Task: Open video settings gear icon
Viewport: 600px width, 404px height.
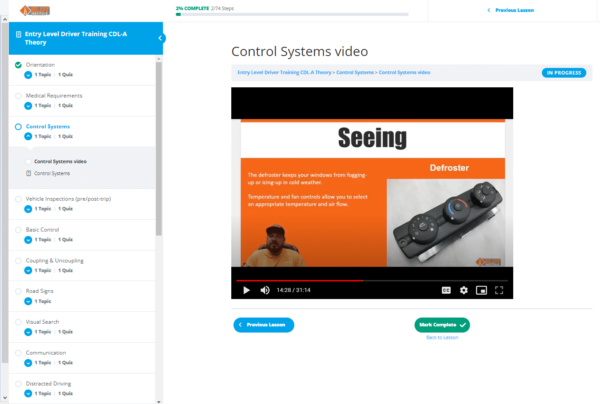Action: pyautogui.click(x=464, y=290)
